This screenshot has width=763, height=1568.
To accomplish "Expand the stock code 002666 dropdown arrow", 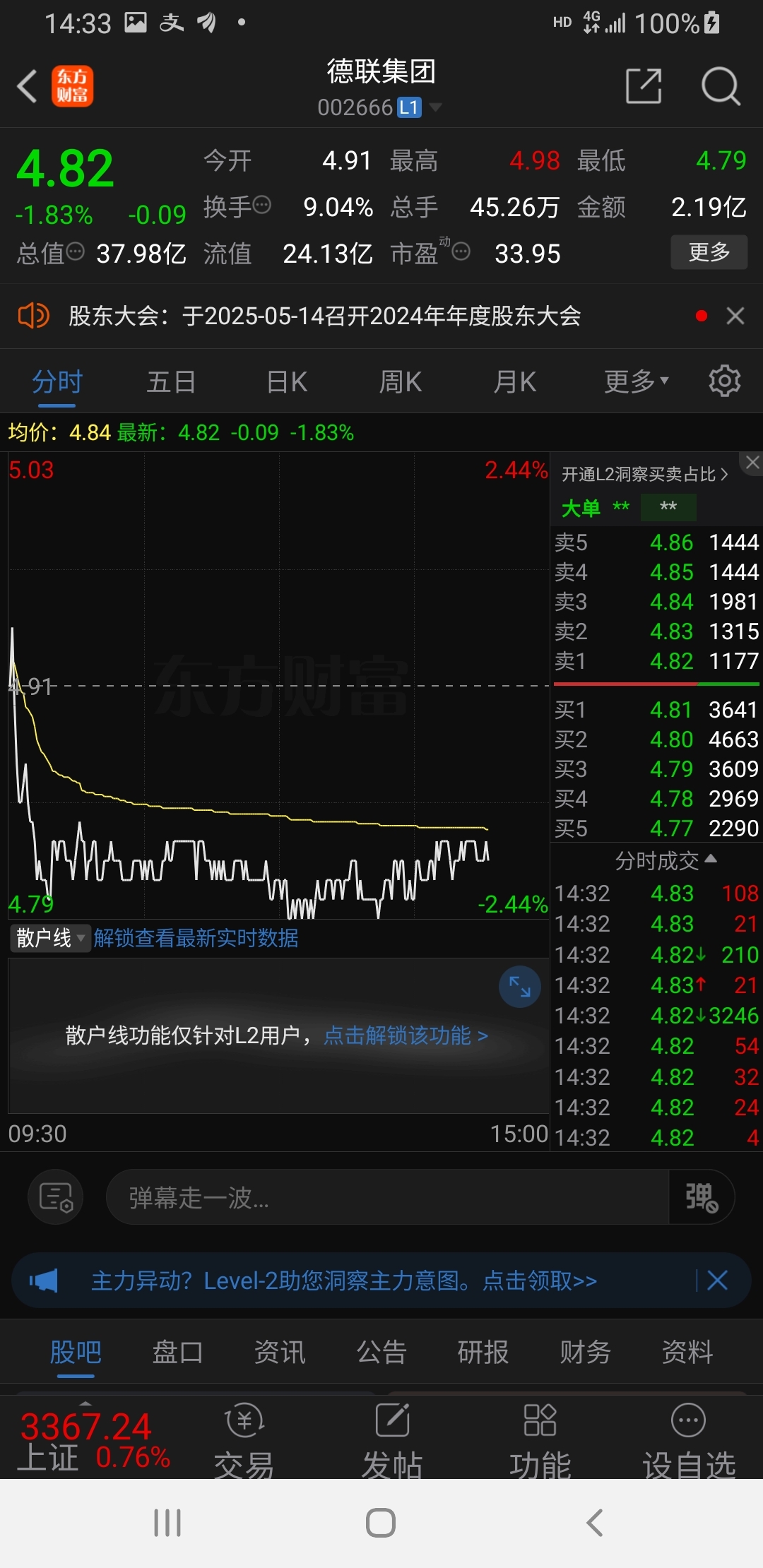I will [435, 107].
